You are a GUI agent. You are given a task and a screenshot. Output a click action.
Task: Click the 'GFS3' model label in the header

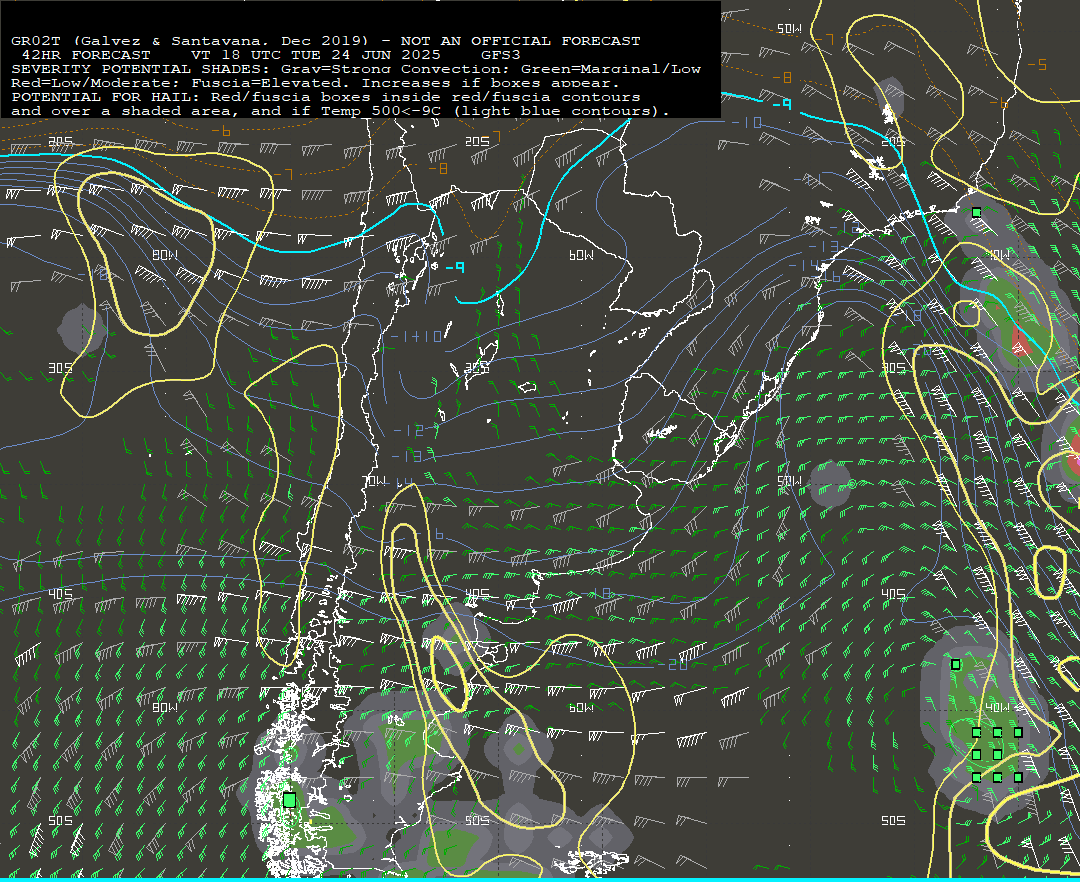tap(501, 55)
